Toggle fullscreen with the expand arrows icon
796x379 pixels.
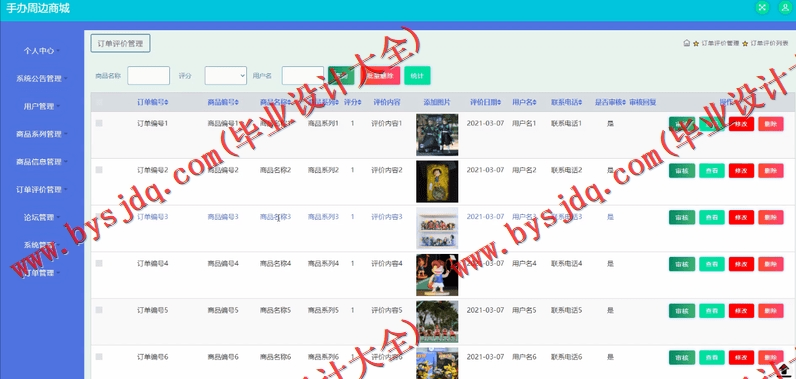(x=762, y=8)
